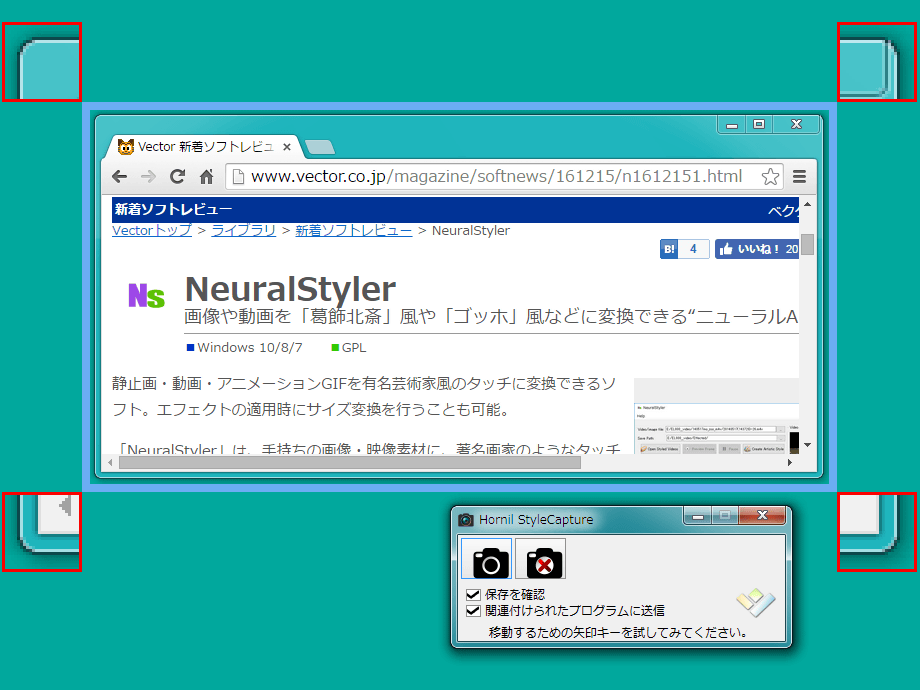Click the cancel capture camera icon
Viewport: 920px width, 690px height.
click(540, 559)
